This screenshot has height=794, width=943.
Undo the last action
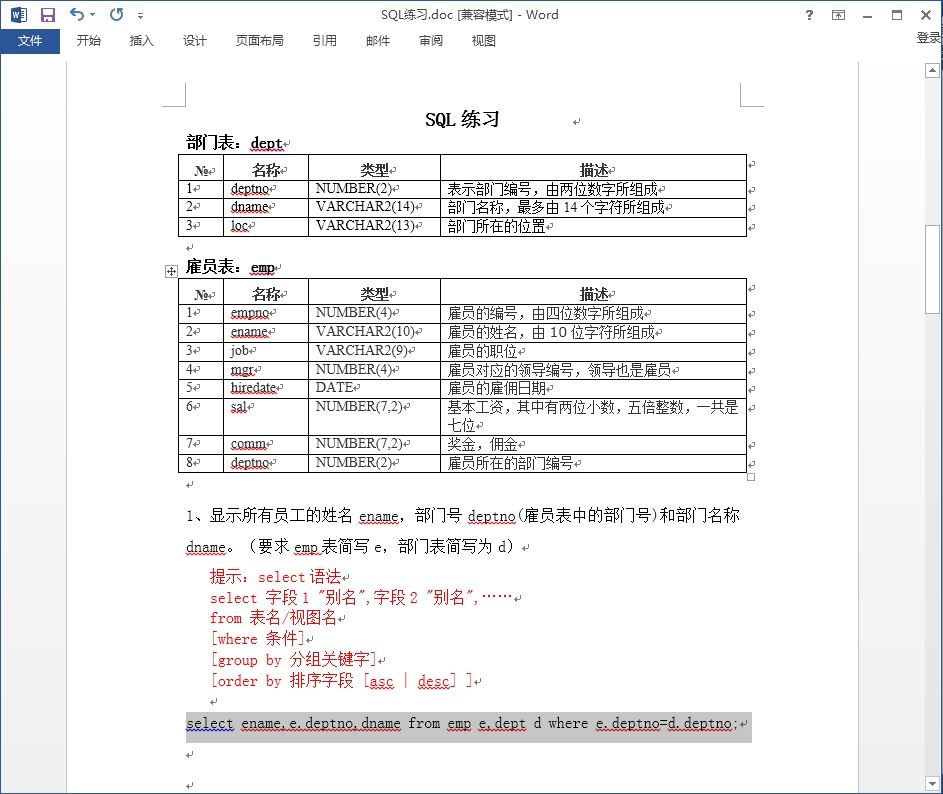[x=76, y=14]
